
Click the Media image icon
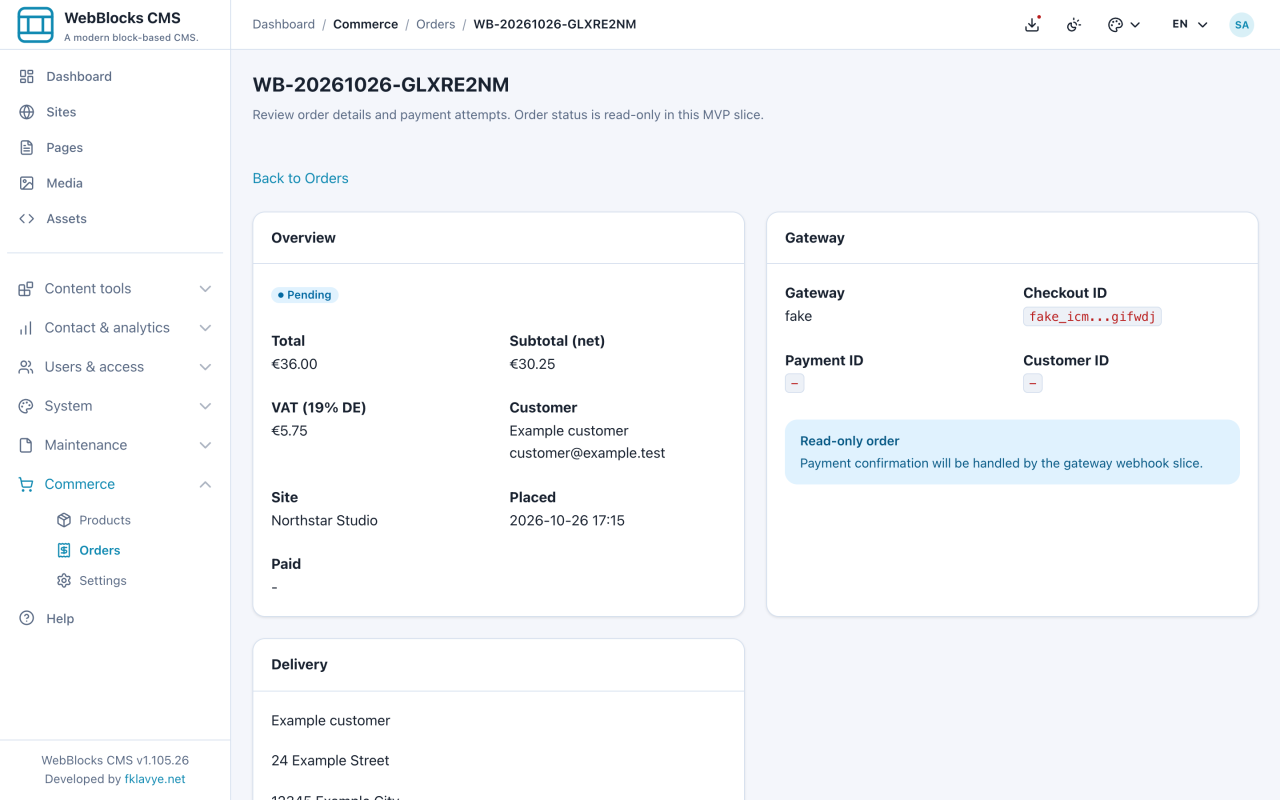(27, 183)
